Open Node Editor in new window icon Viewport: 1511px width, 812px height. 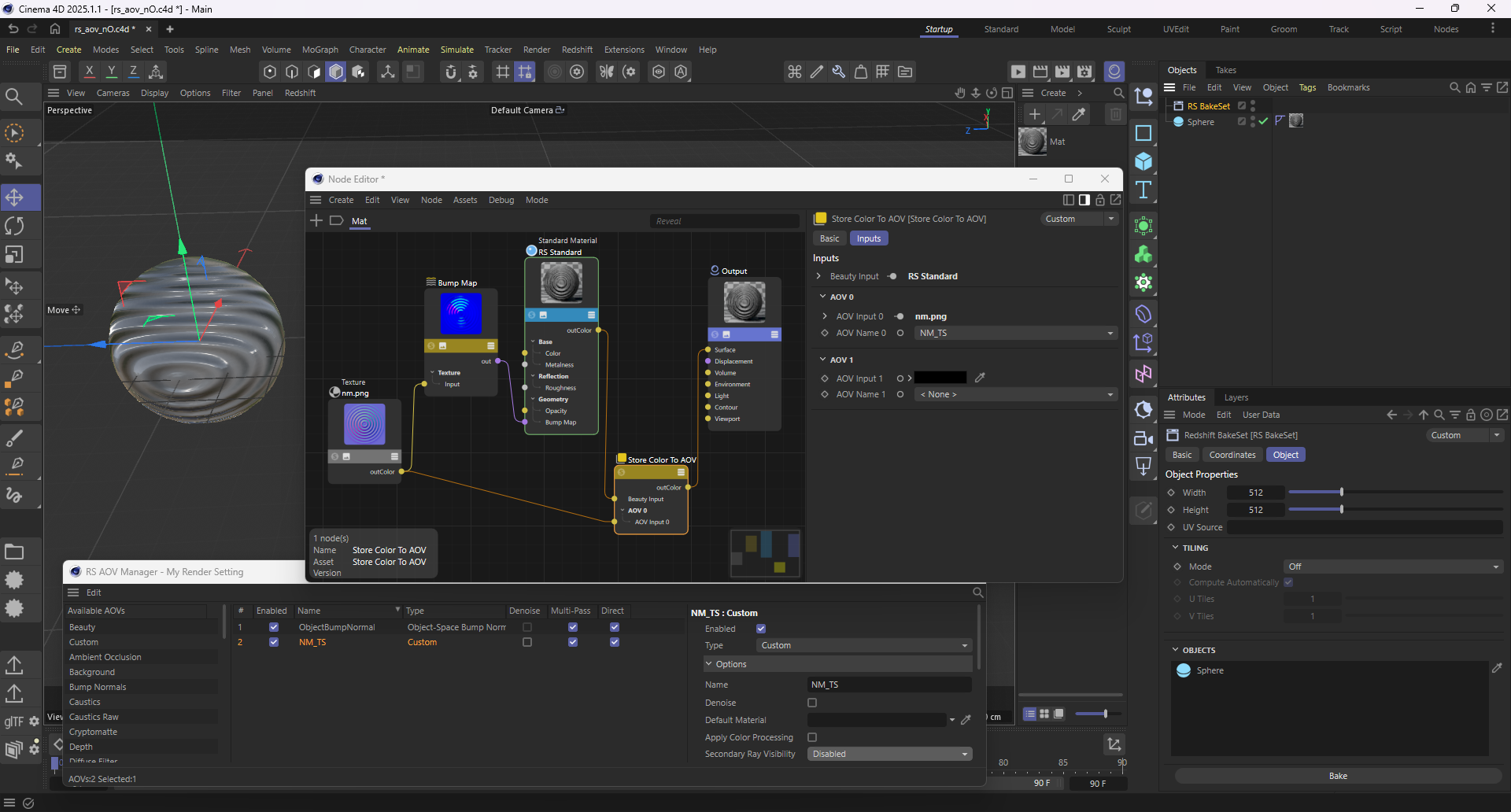pos(1115,200)
